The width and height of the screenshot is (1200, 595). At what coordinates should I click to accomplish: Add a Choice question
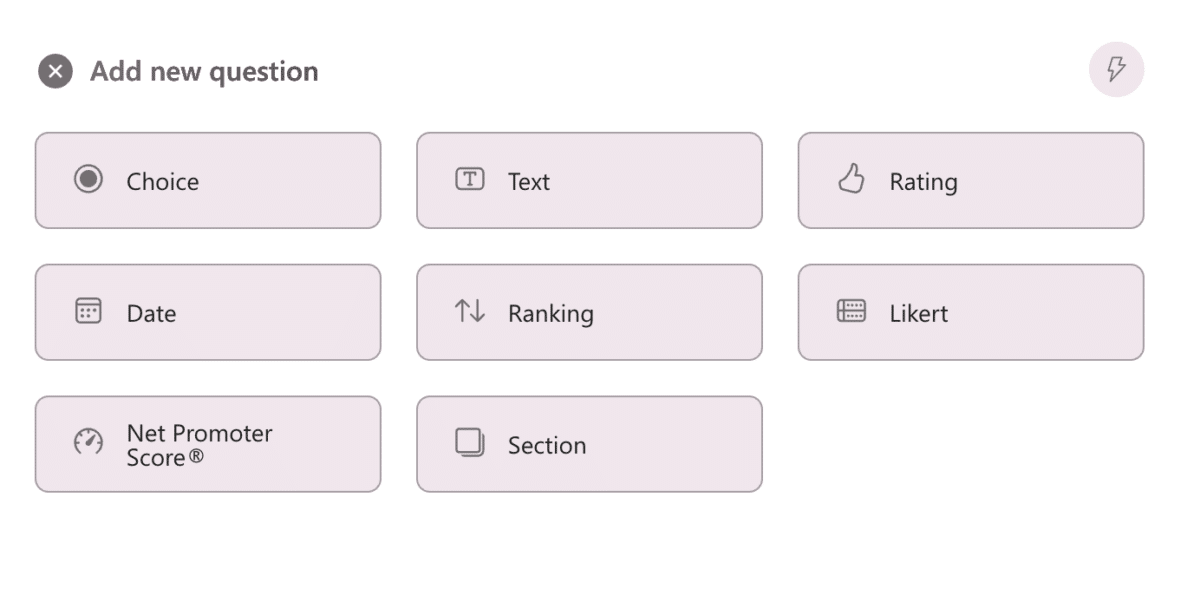pyautogui.click(x=207, y=181)
